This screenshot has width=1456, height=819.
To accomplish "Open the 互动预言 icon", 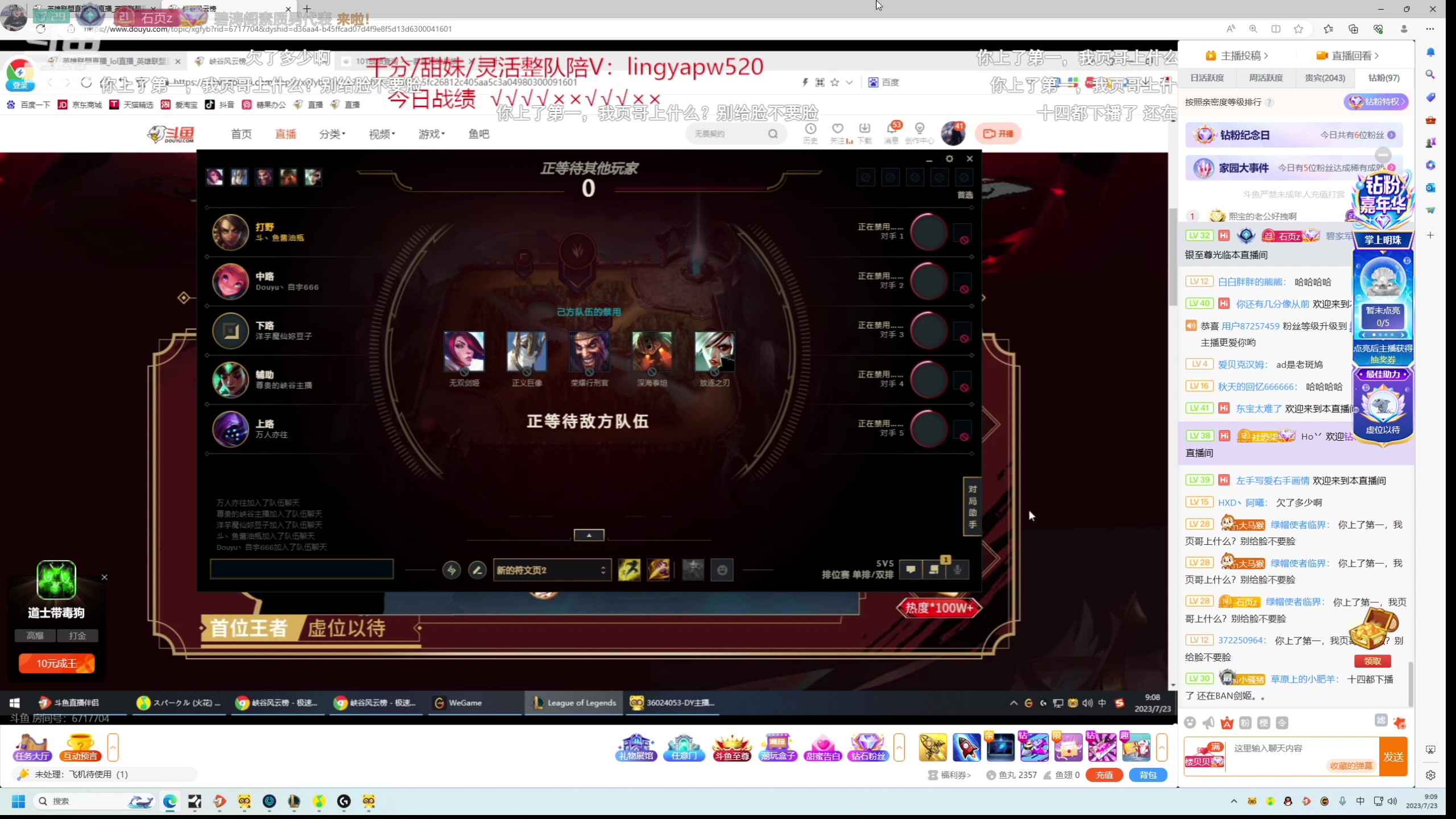I will pyautogui.click(x=81, y=747).
